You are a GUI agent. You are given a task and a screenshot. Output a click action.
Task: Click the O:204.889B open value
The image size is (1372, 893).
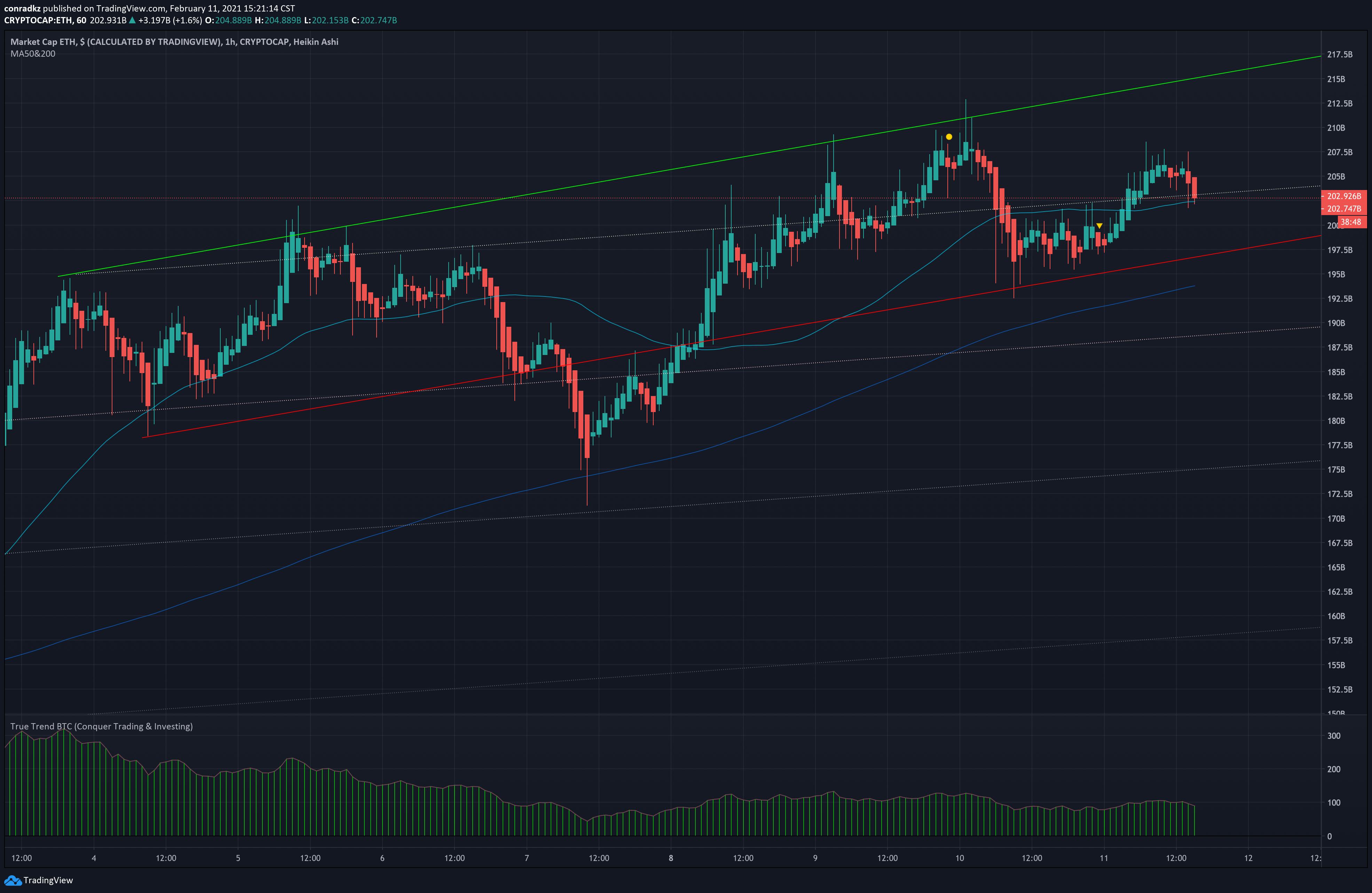[228, 20]
